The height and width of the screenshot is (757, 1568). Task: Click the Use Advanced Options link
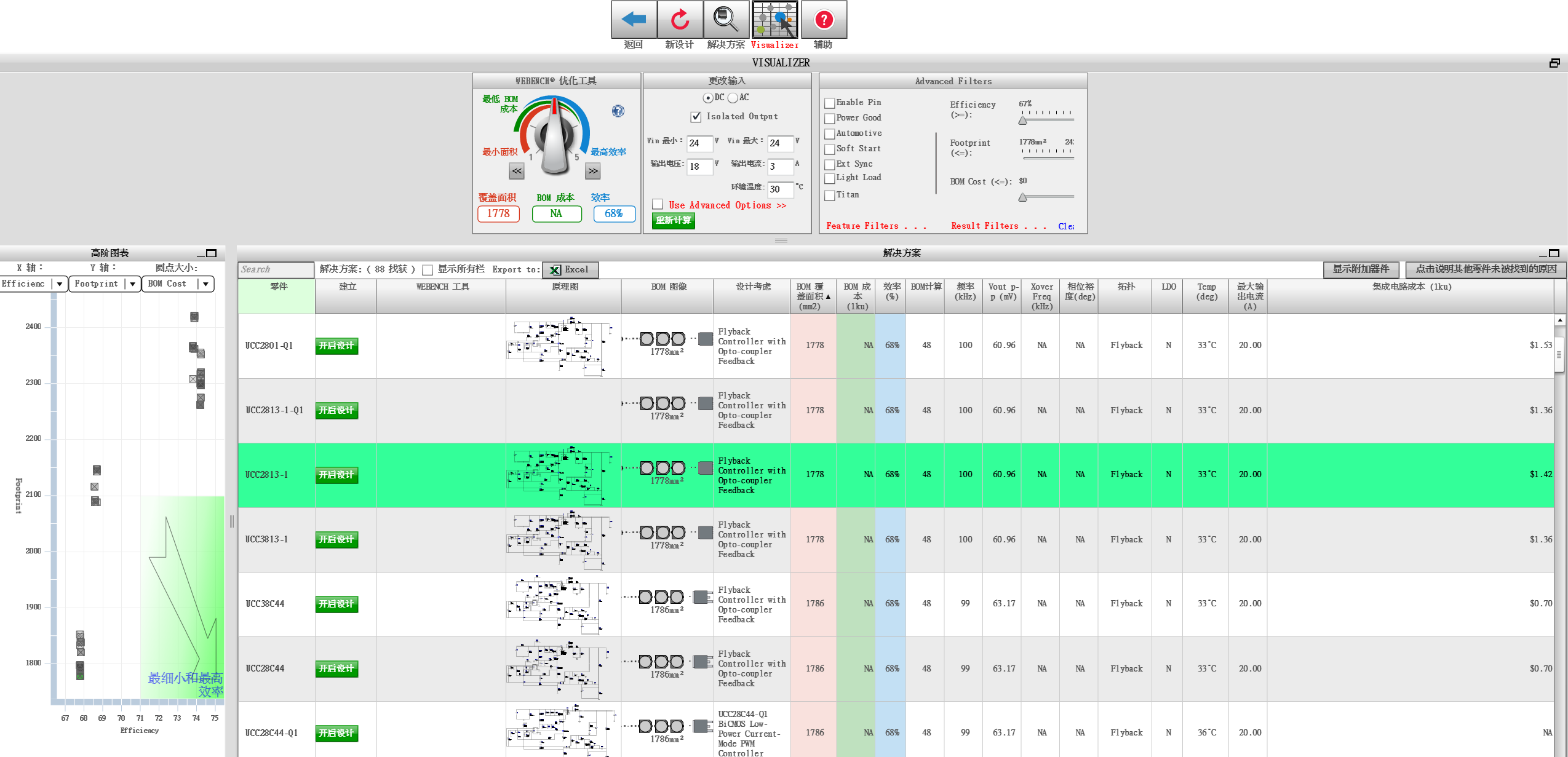pos(727,205)
